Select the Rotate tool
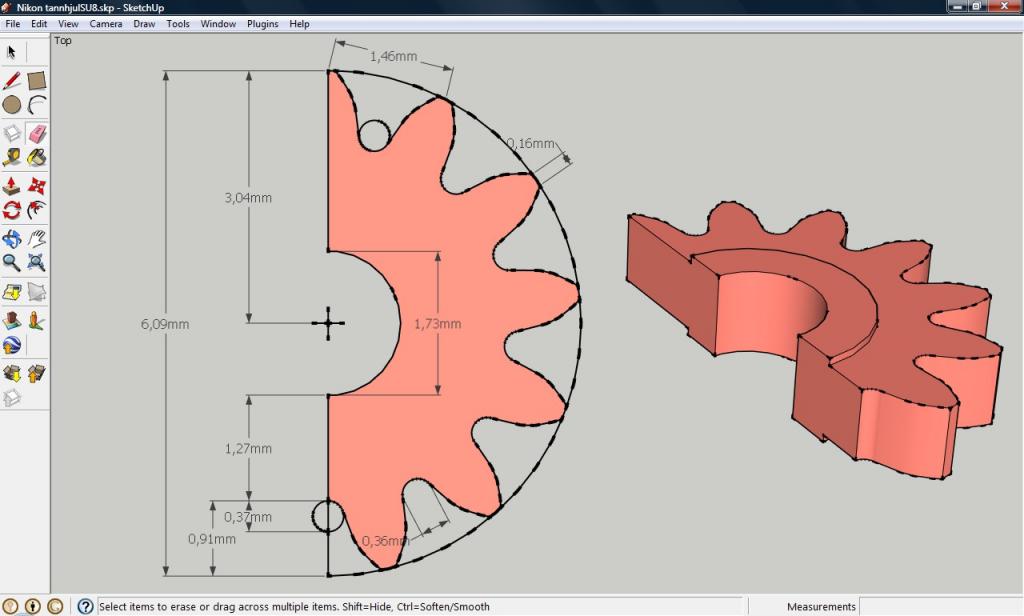Screen dimensions: 1024x616 12,210
